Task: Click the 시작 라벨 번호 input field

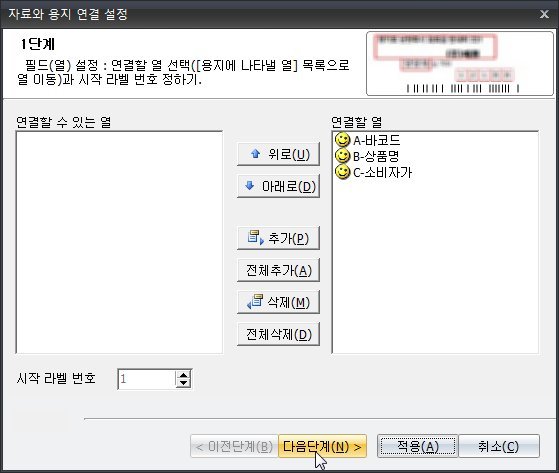Action: (147, 379)
